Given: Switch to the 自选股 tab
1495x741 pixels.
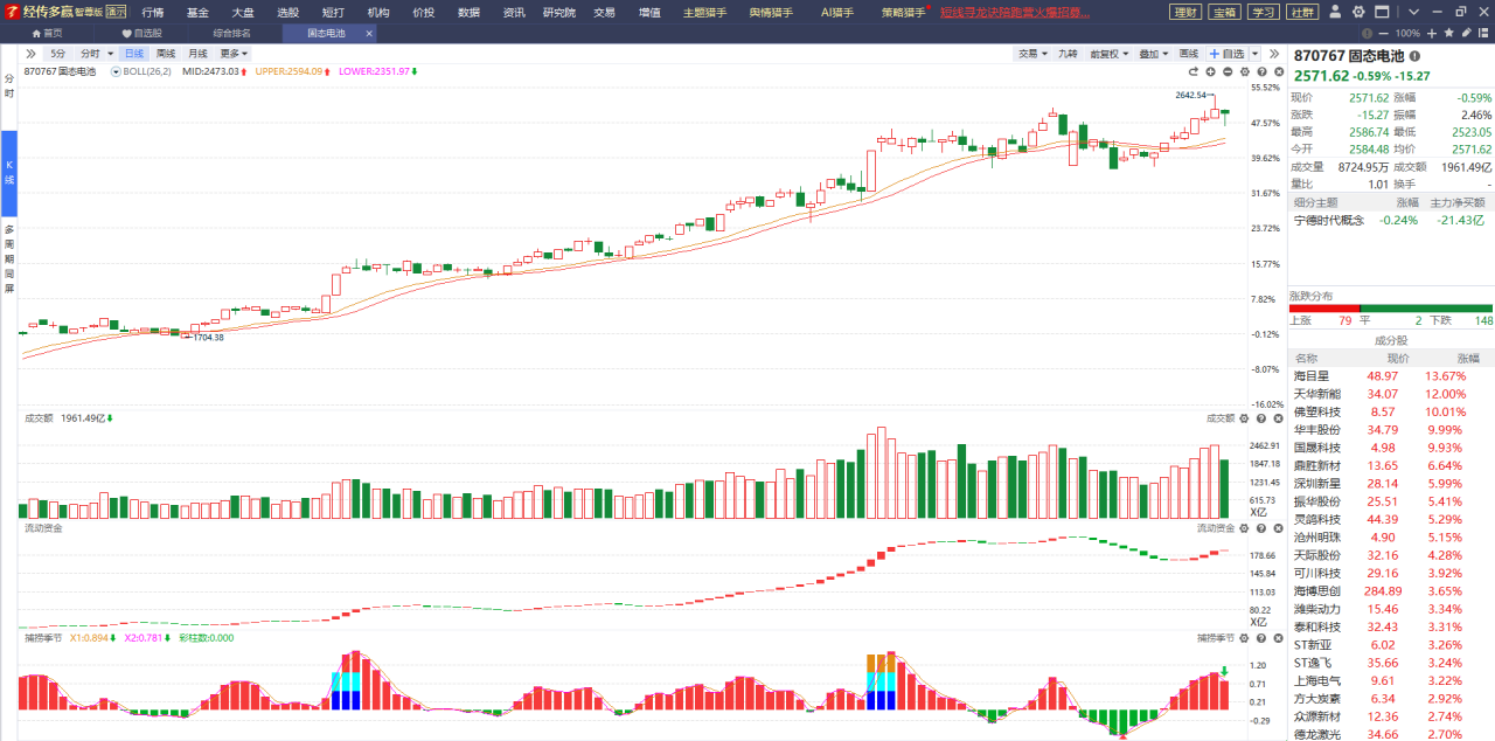Looking at the screenshot, I should coord(142,33).
